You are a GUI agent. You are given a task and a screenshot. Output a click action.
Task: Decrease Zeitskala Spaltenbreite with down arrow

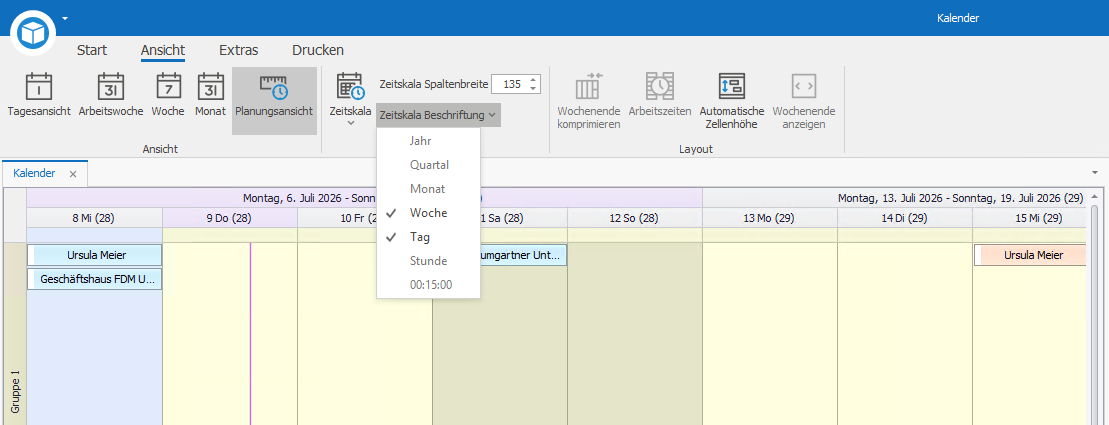[533, 89]
